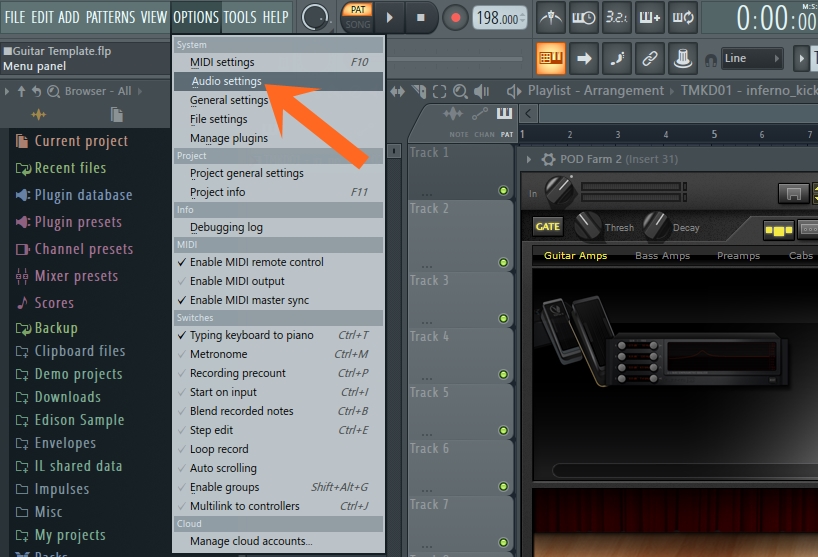Mute Track 1 using its green light
The height and width of the screenshot is (557, 818).
pos(503,191)
